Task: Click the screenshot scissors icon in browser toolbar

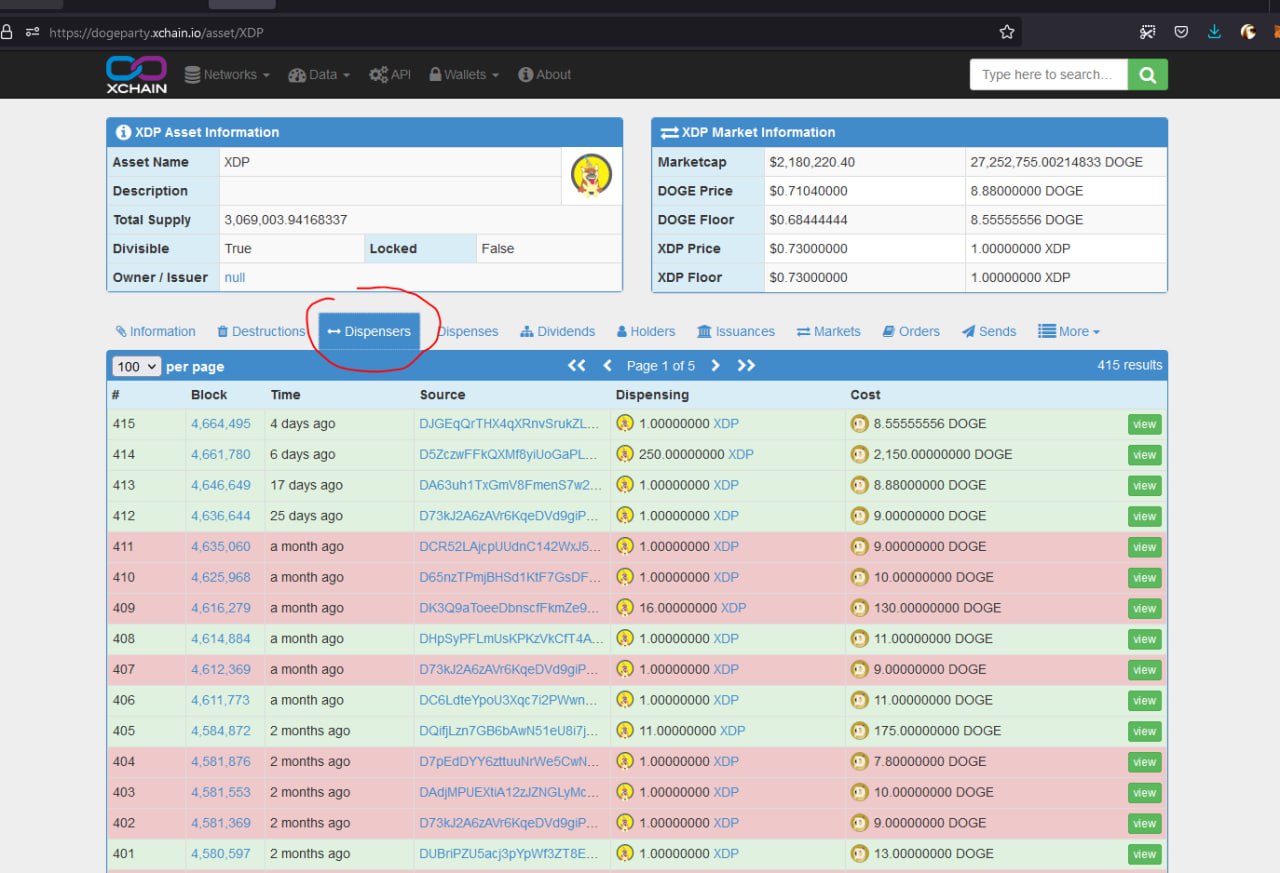Action: coord(1147,32)
